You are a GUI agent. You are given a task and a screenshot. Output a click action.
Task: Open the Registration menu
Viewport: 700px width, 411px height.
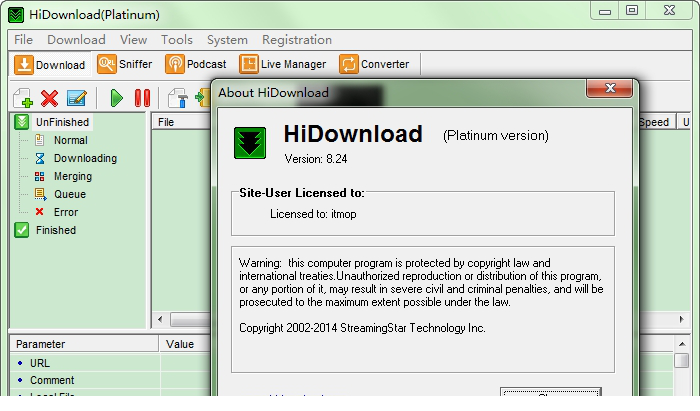(297, 40)
